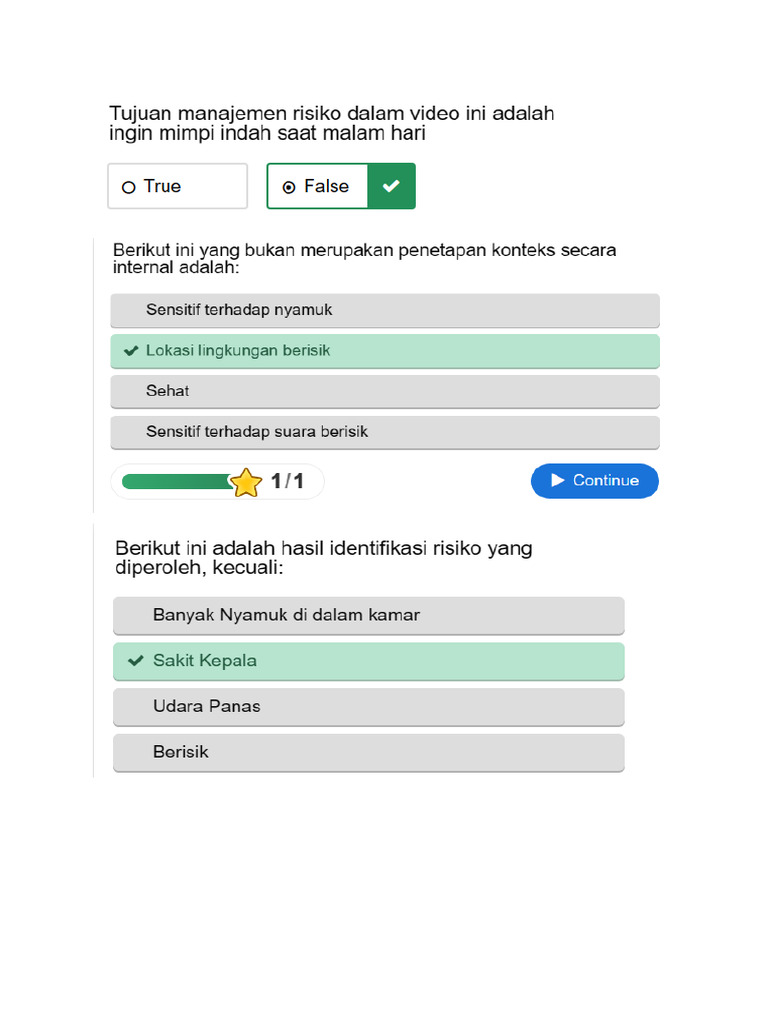Choose answer 'Banyak Nyamuk di dalam kamar'
768x1024 pixels.
coord(369,615)
